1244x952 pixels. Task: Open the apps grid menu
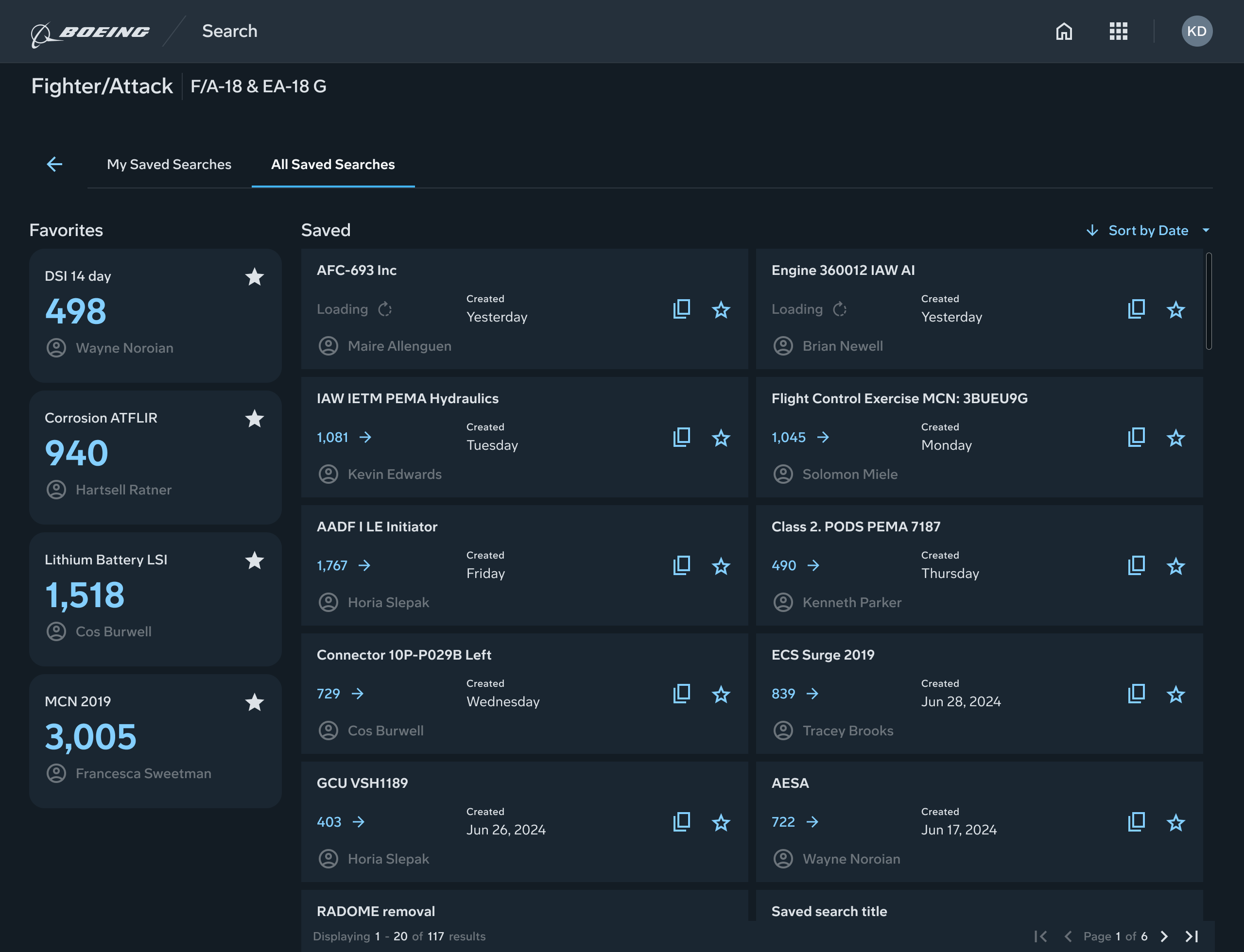[1118, 31]
